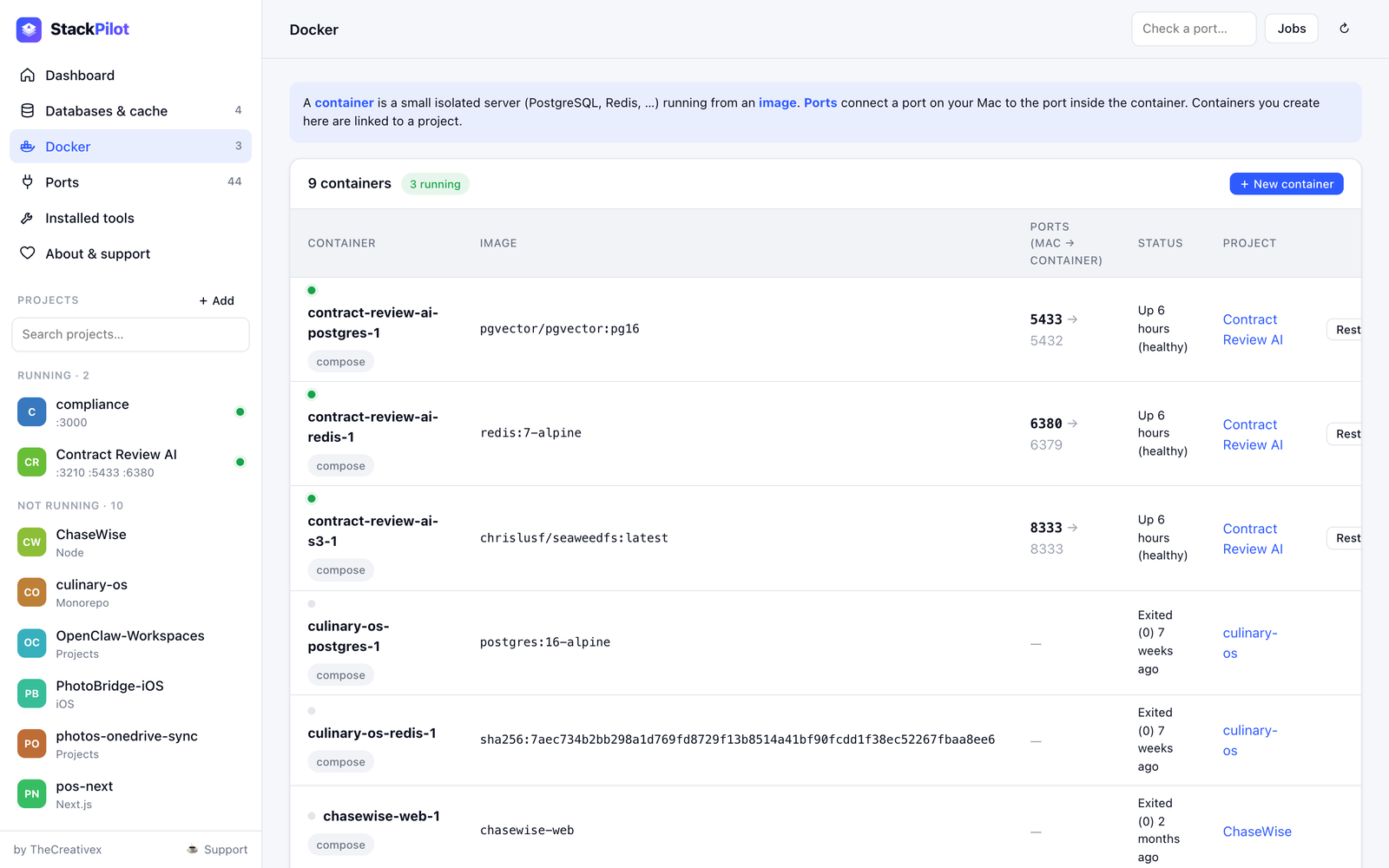1389x868 pixels.
Task: Click the compose tag under culinary-os-redis-1
Action: 340,762
